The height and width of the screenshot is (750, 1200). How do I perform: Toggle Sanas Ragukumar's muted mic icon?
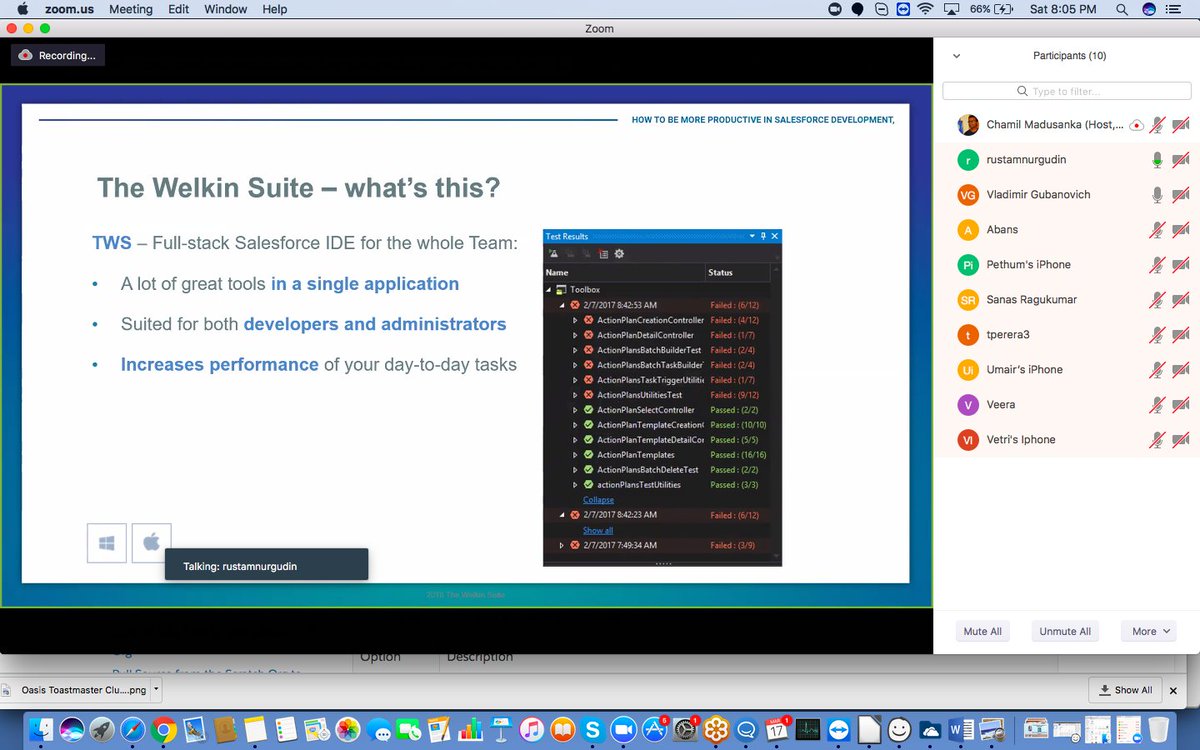(1157, 300)
